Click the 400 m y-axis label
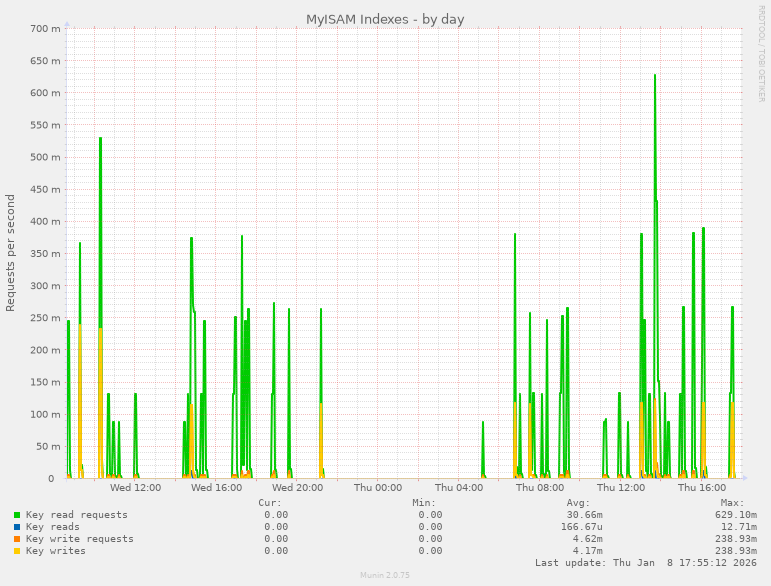This screenshot has height=586, width=771. [x=45, y=222]
